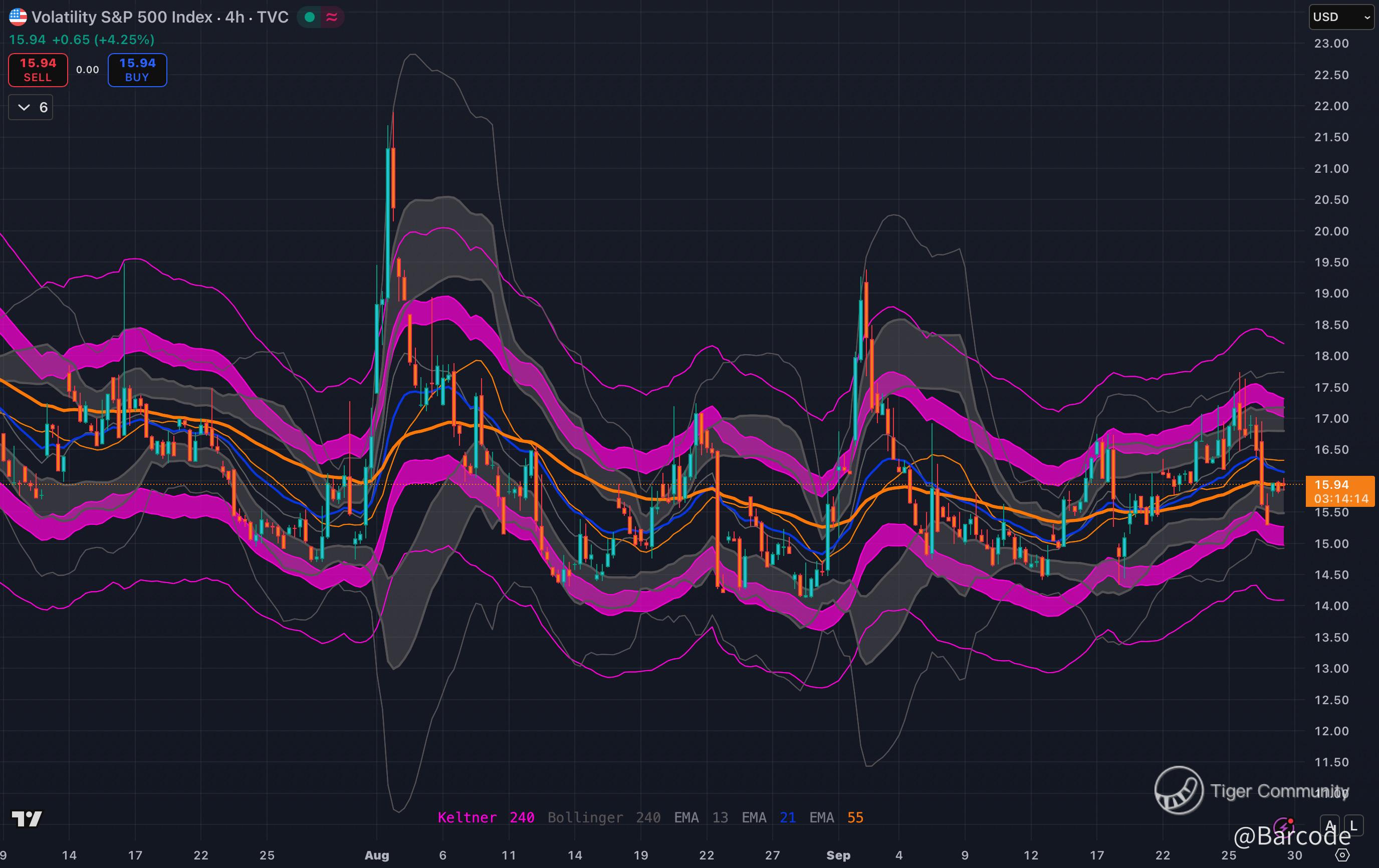This screenshot has height=868, width=1379.
Task: Click the Tiger Community logo
Action: point(1179,790)
